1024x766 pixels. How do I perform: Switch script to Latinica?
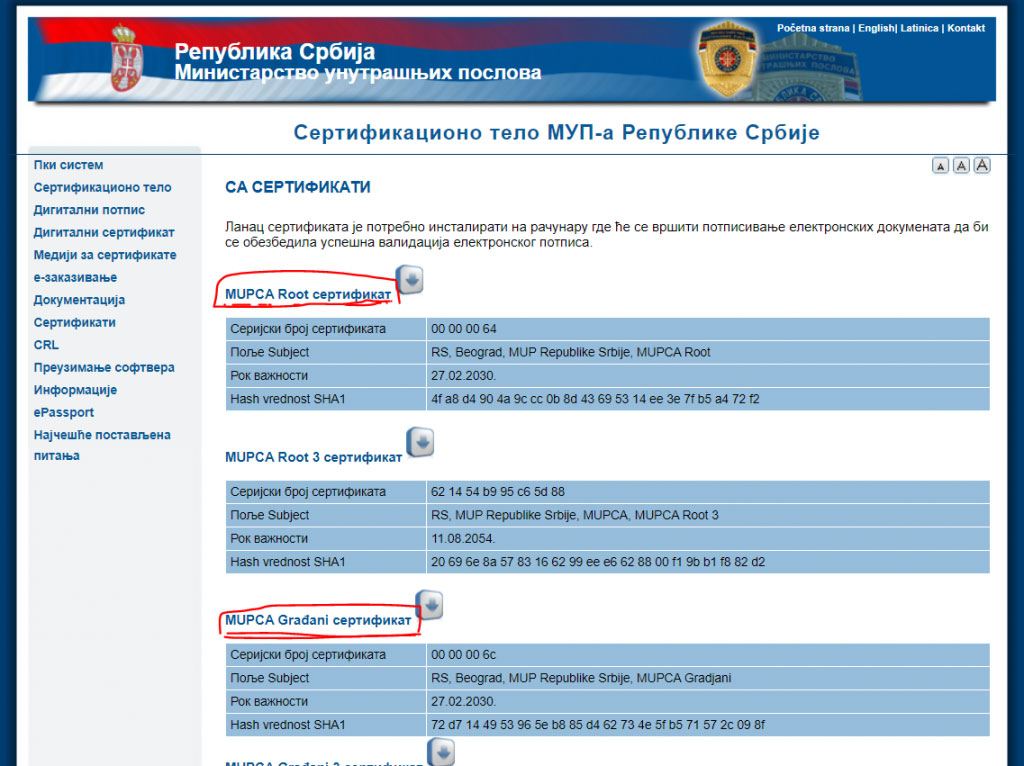[919, 28]
